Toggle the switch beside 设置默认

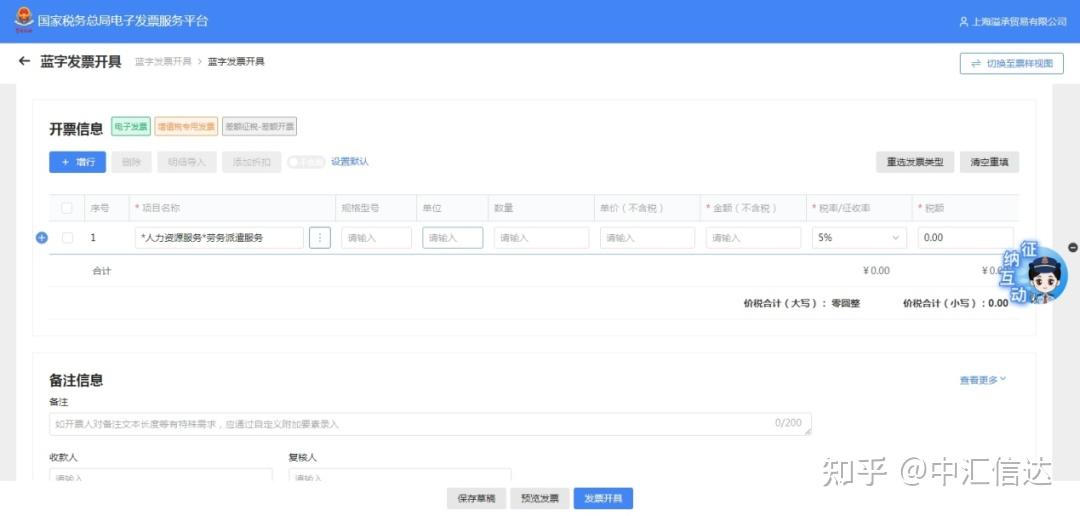coord(306,162)
